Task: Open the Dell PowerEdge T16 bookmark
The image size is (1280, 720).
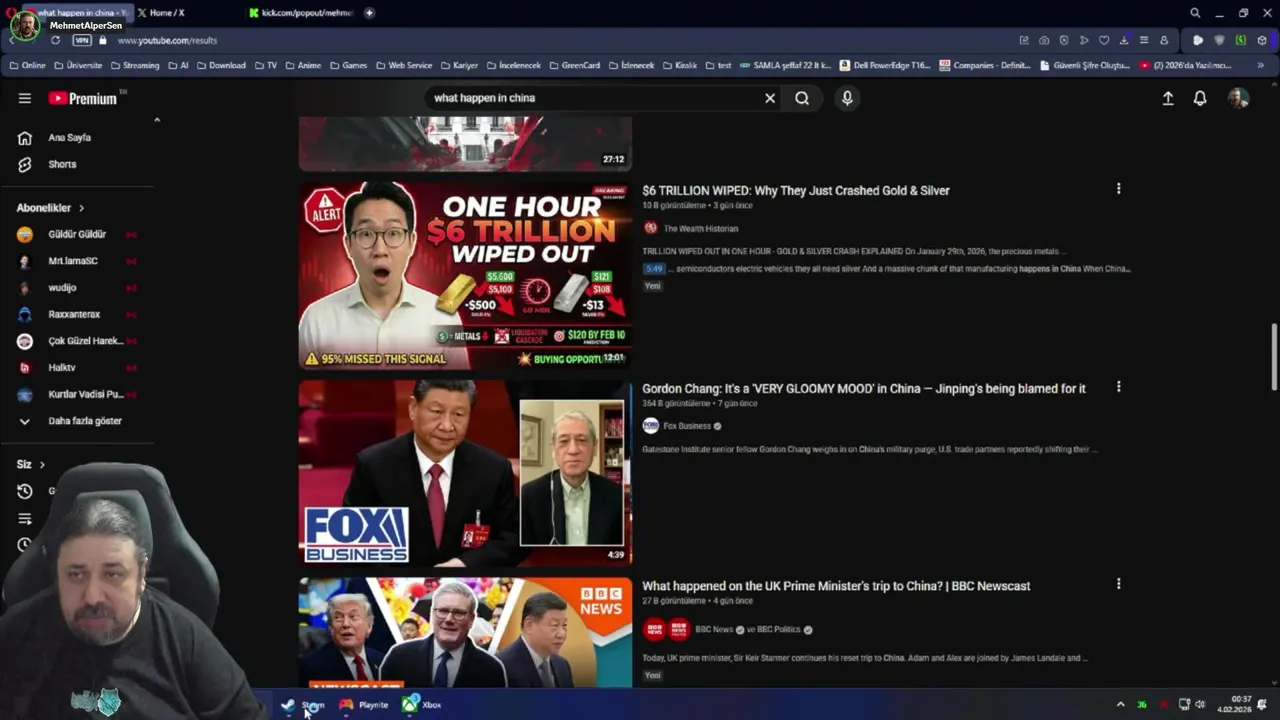Action: pos(885,65)
